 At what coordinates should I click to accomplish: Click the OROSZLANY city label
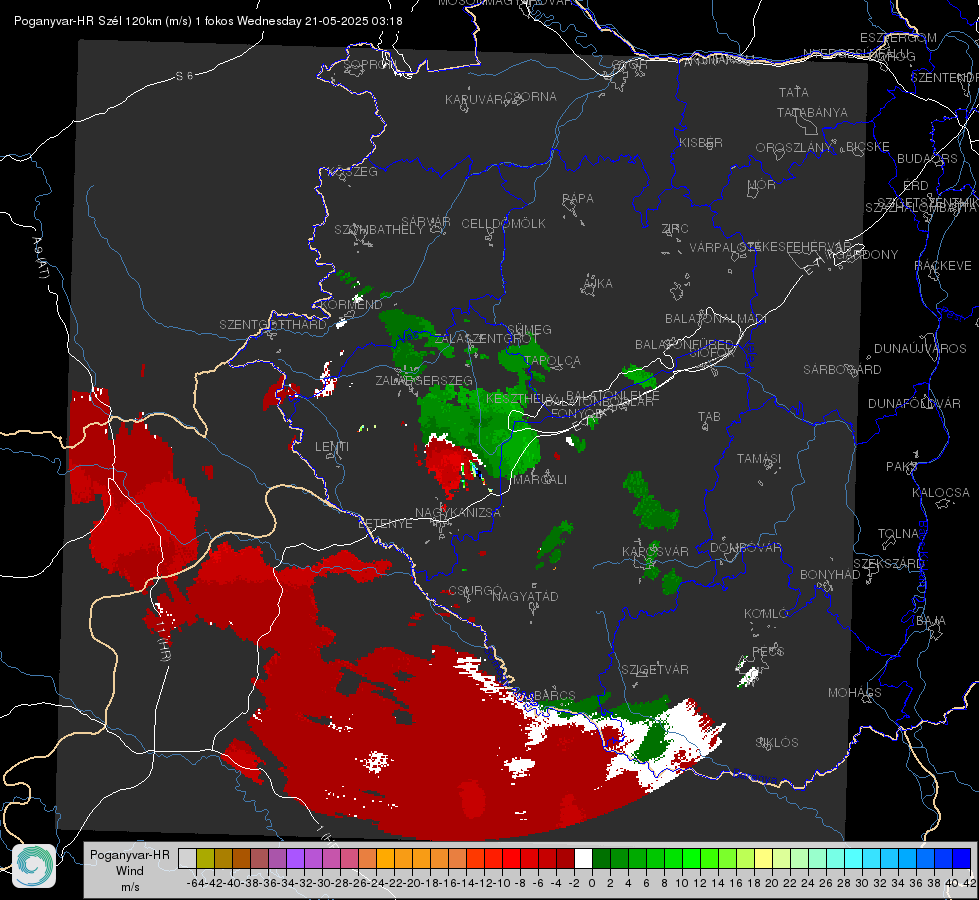(x=794, y=147)
